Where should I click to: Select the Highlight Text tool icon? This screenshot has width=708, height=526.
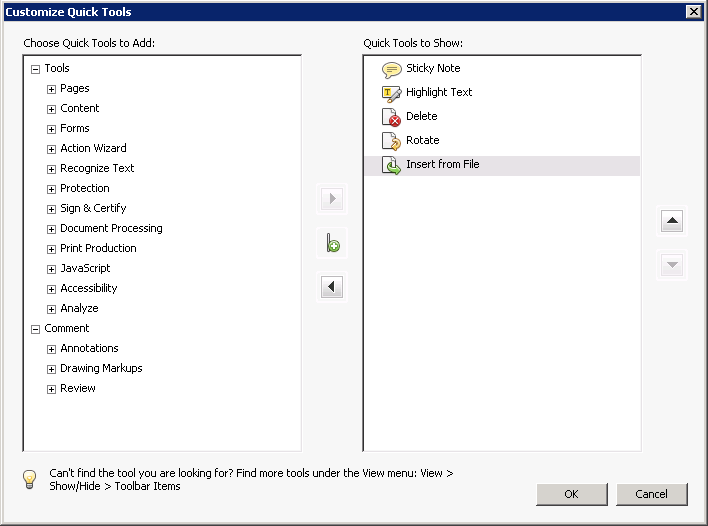coord(391,93)
